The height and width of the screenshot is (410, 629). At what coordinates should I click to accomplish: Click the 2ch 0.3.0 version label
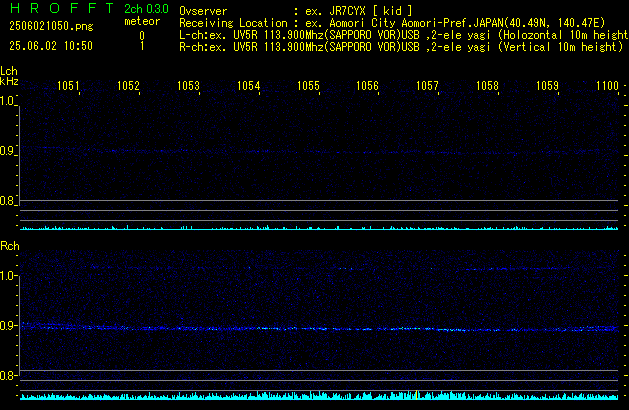(146, 9)
